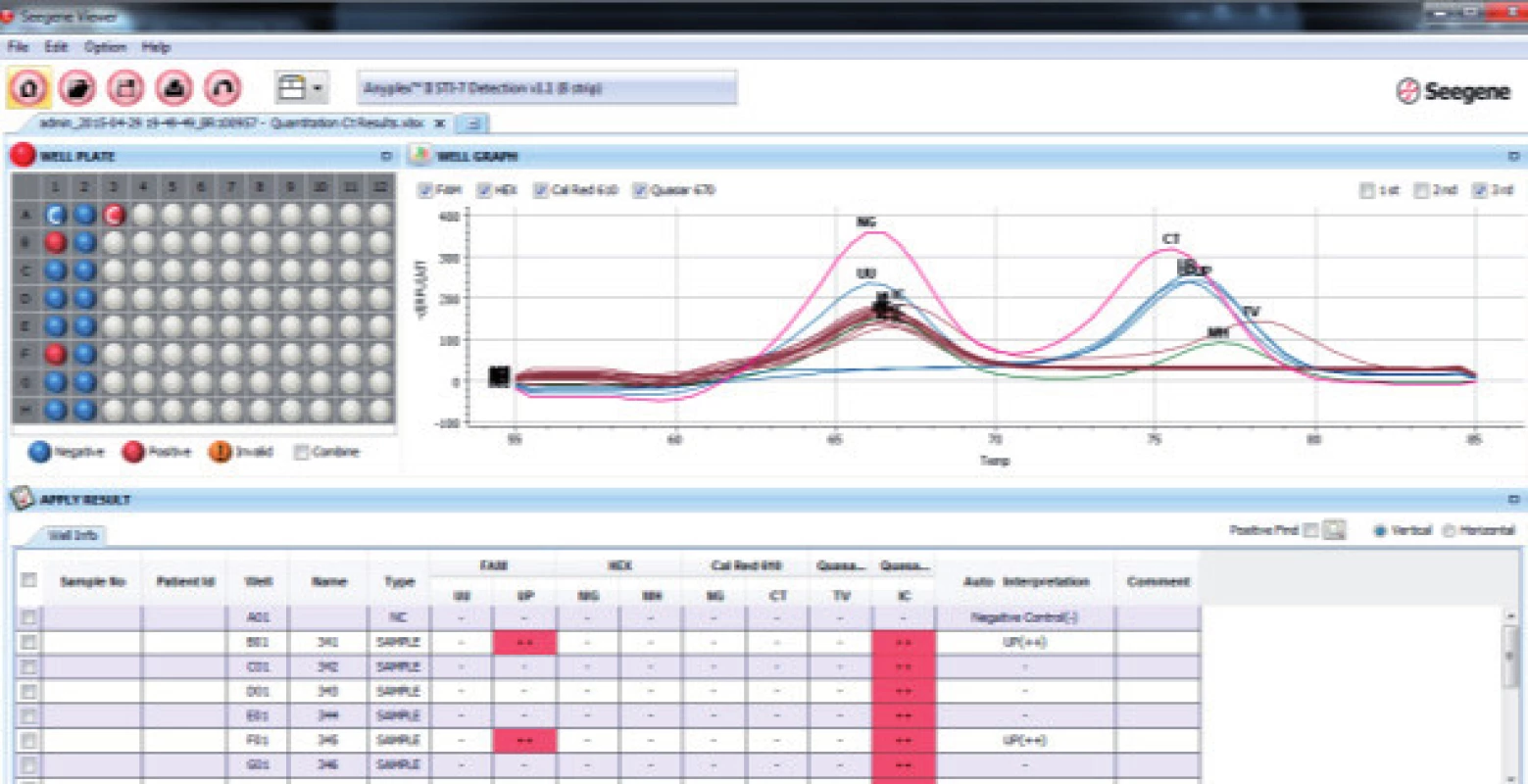Click the red Well Plate panel icon

point(23,156)
